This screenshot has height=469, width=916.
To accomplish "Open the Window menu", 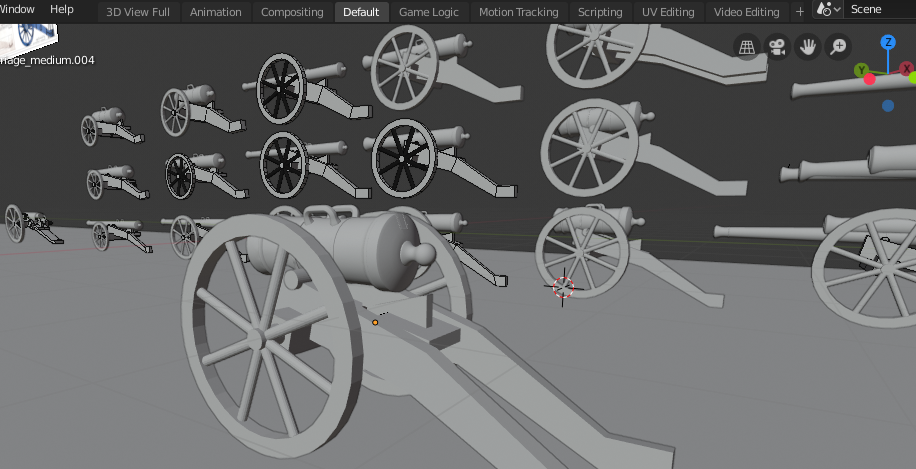I will [x=17, y=9].
